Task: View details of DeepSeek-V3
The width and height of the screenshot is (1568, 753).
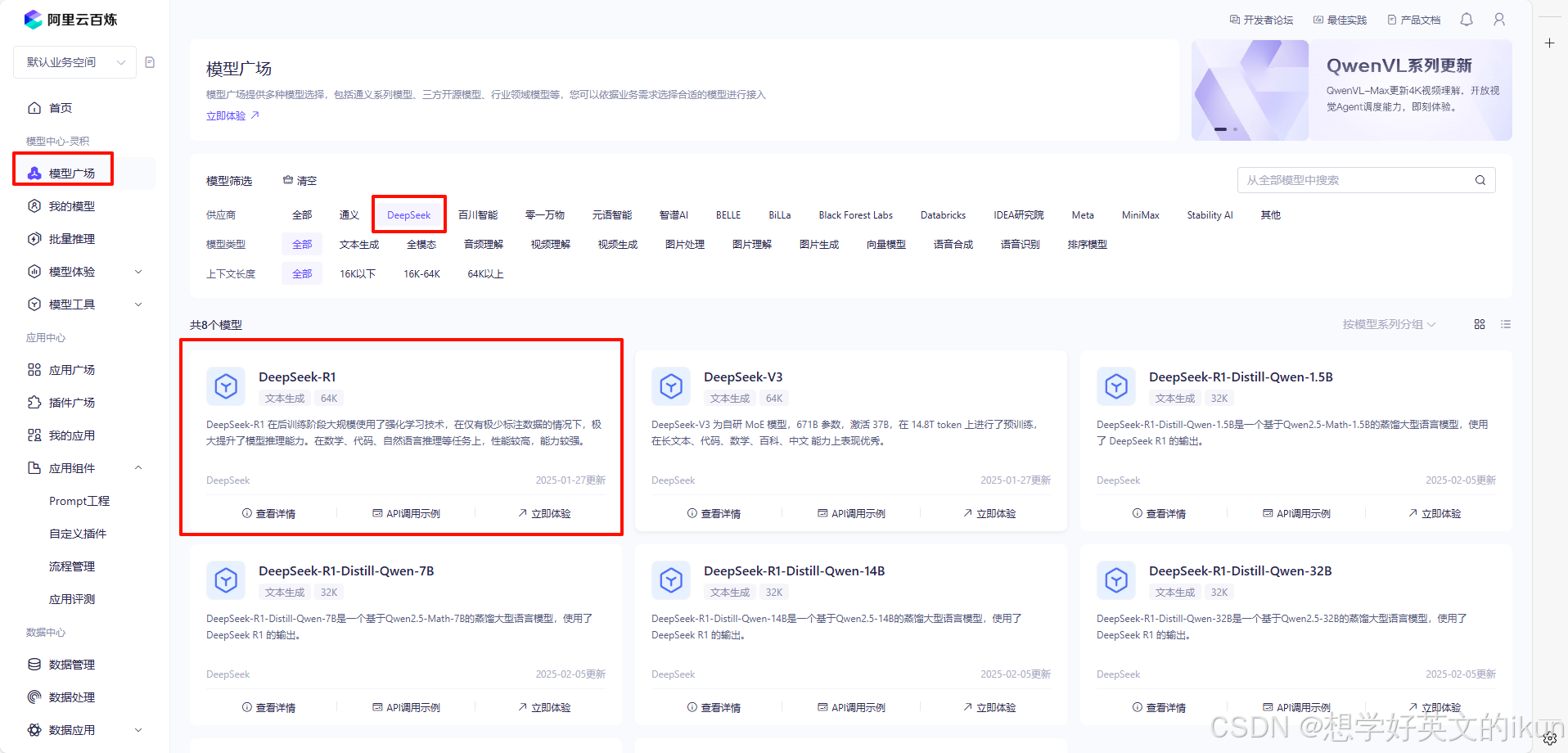Action: pyautogui.click(x=714, y=513)
